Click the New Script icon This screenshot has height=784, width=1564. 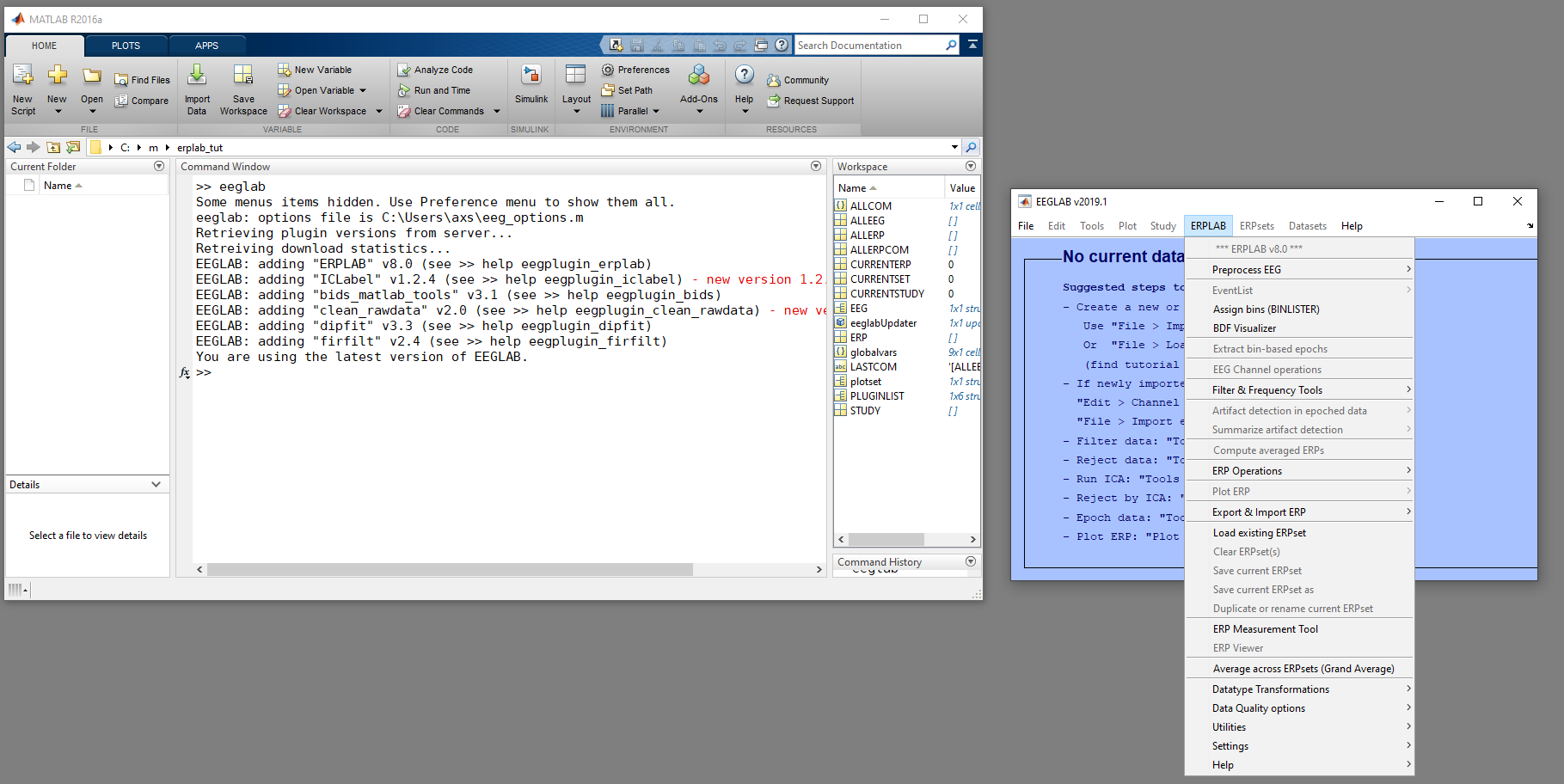point(23,76)
